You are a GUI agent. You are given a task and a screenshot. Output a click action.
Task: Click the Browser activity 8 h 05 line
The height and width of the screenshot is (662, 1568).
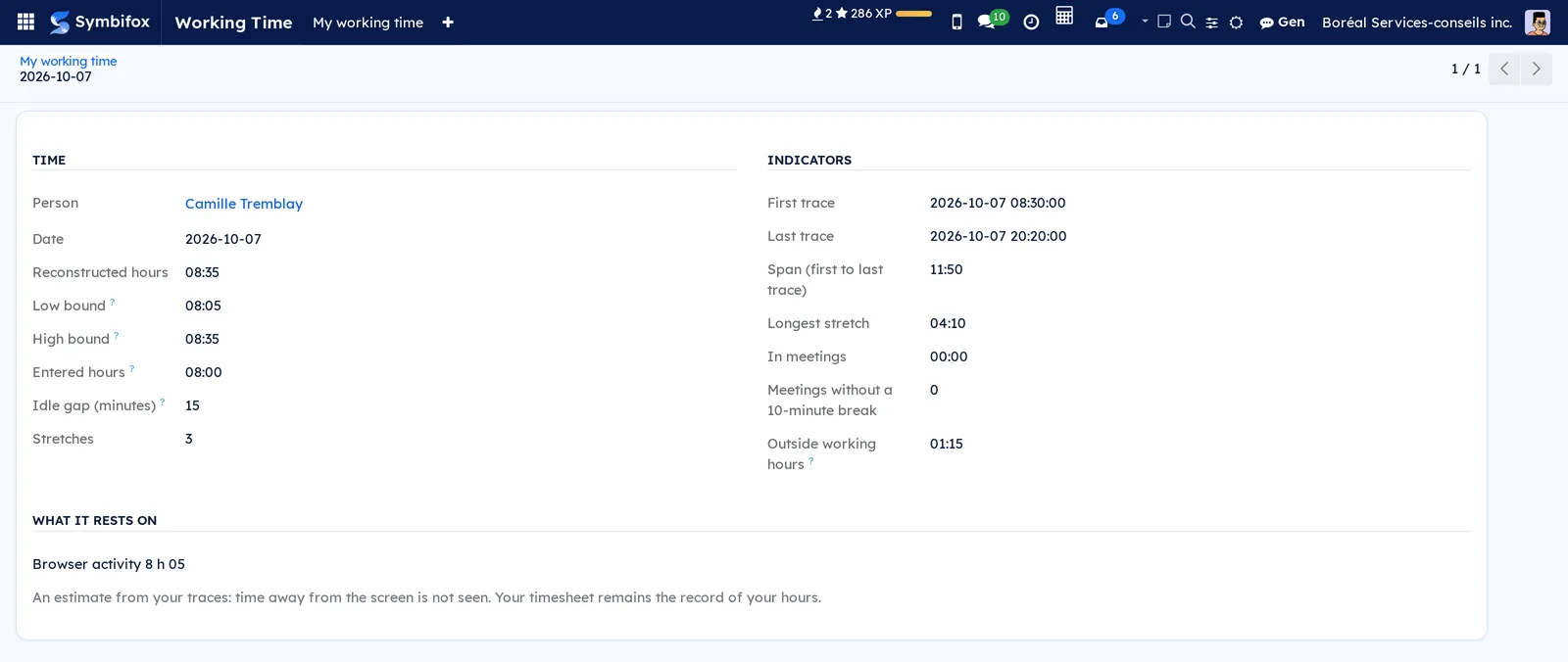click(109, 564)
